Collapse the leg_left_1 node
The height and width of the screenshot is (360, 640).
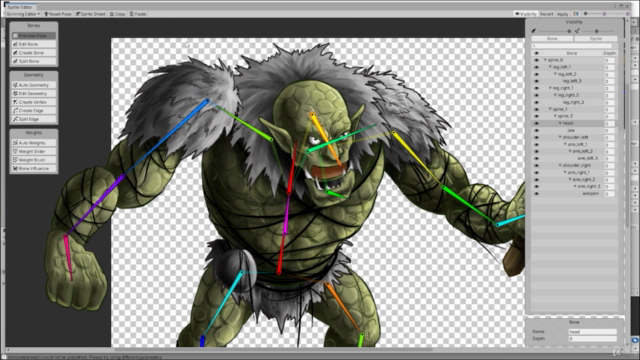550,67
